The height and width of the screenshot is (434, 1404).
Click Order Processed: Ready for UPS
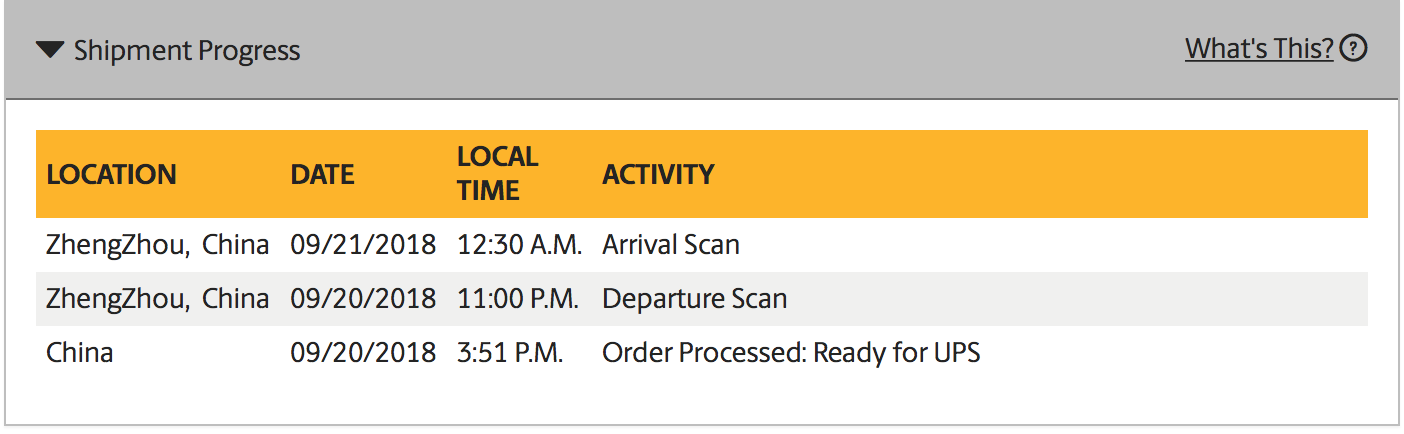(791, 353)
